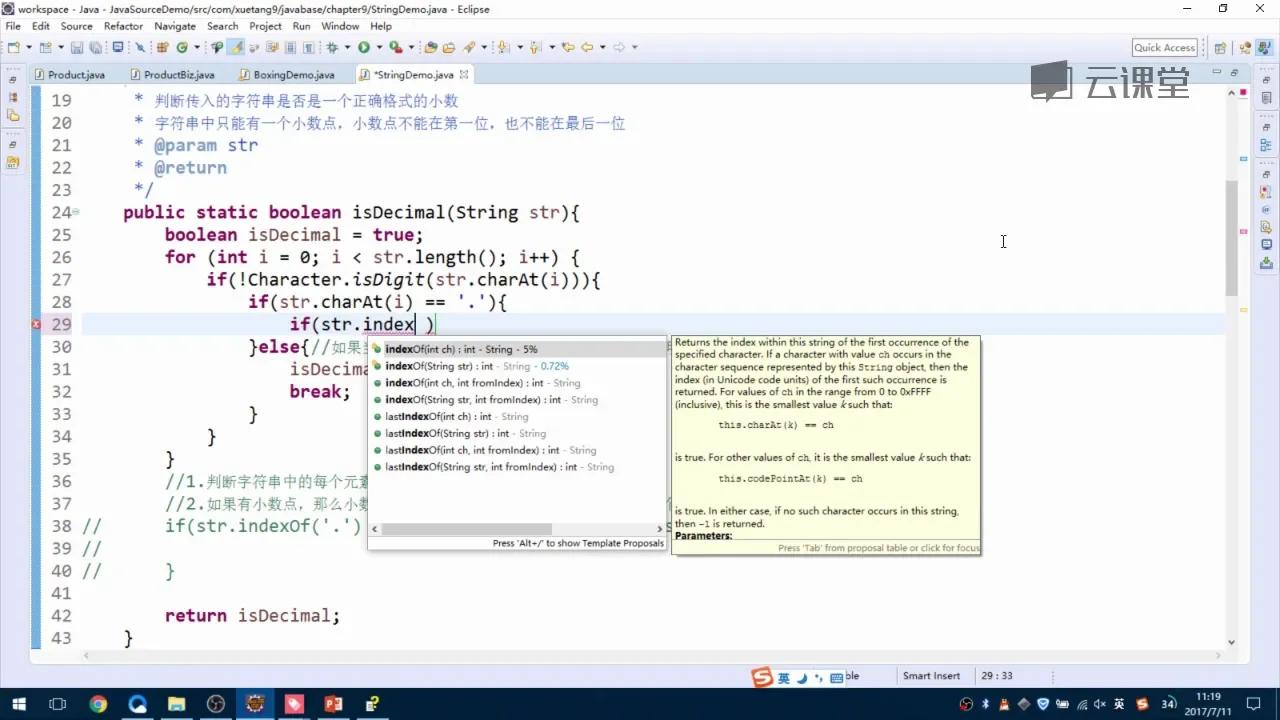Open the Back navigation history dropdown
1280x720 pixels.
(602, 47)
